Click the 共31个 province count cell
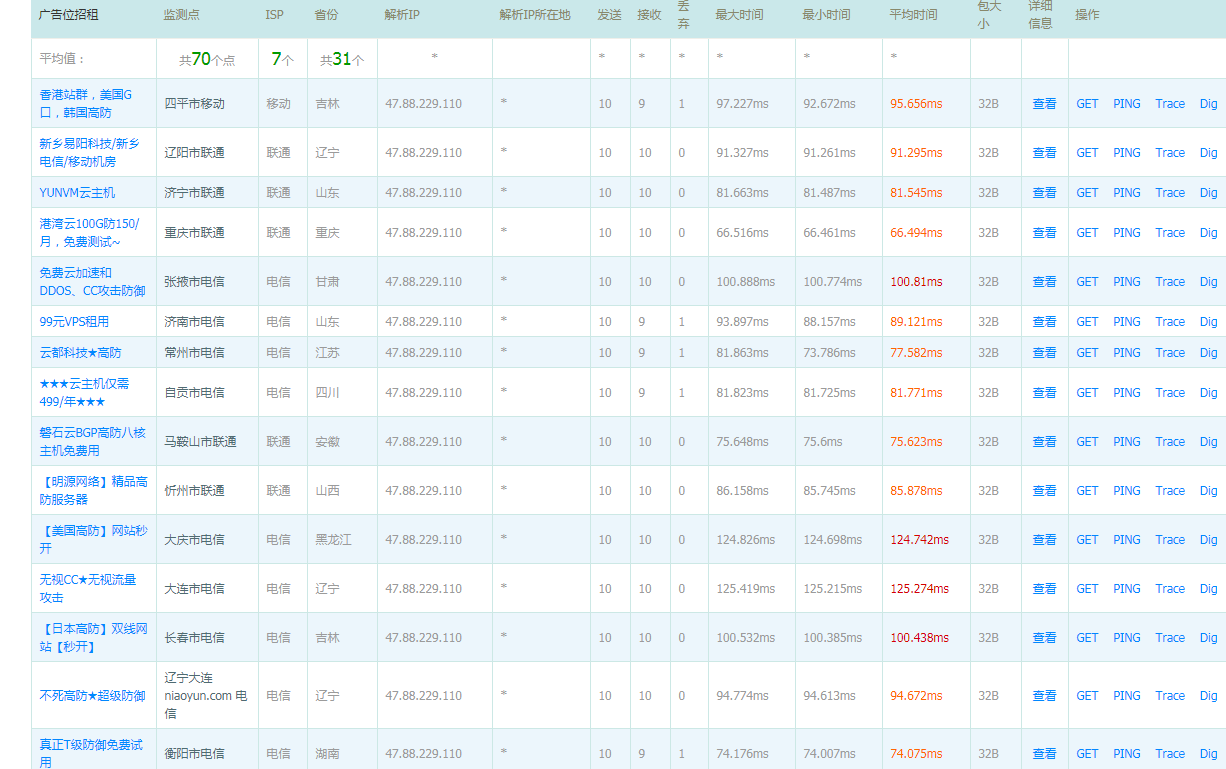Viewport: 1226px width, 769px height. pos(342,59)
